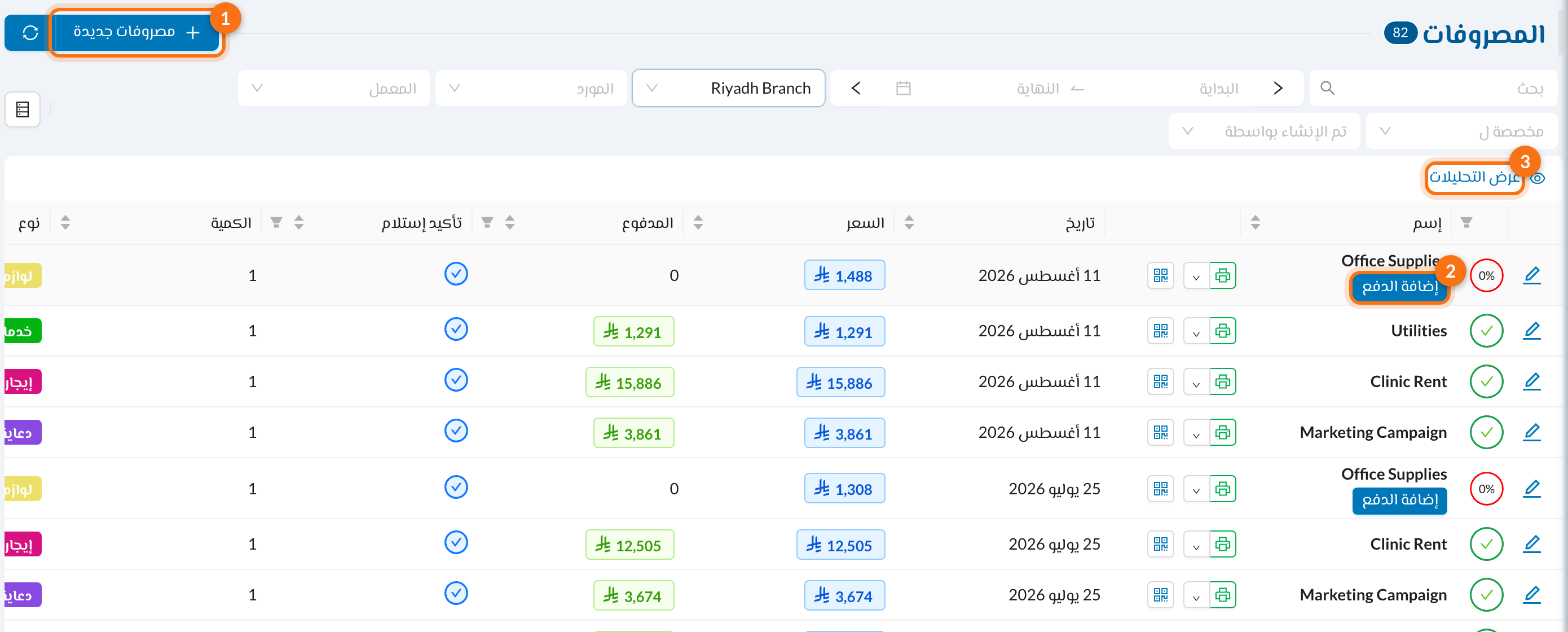1568x632 pixels.
Task: Edit the Utilities expense with pencil icon
Action: pos(1531,331)
